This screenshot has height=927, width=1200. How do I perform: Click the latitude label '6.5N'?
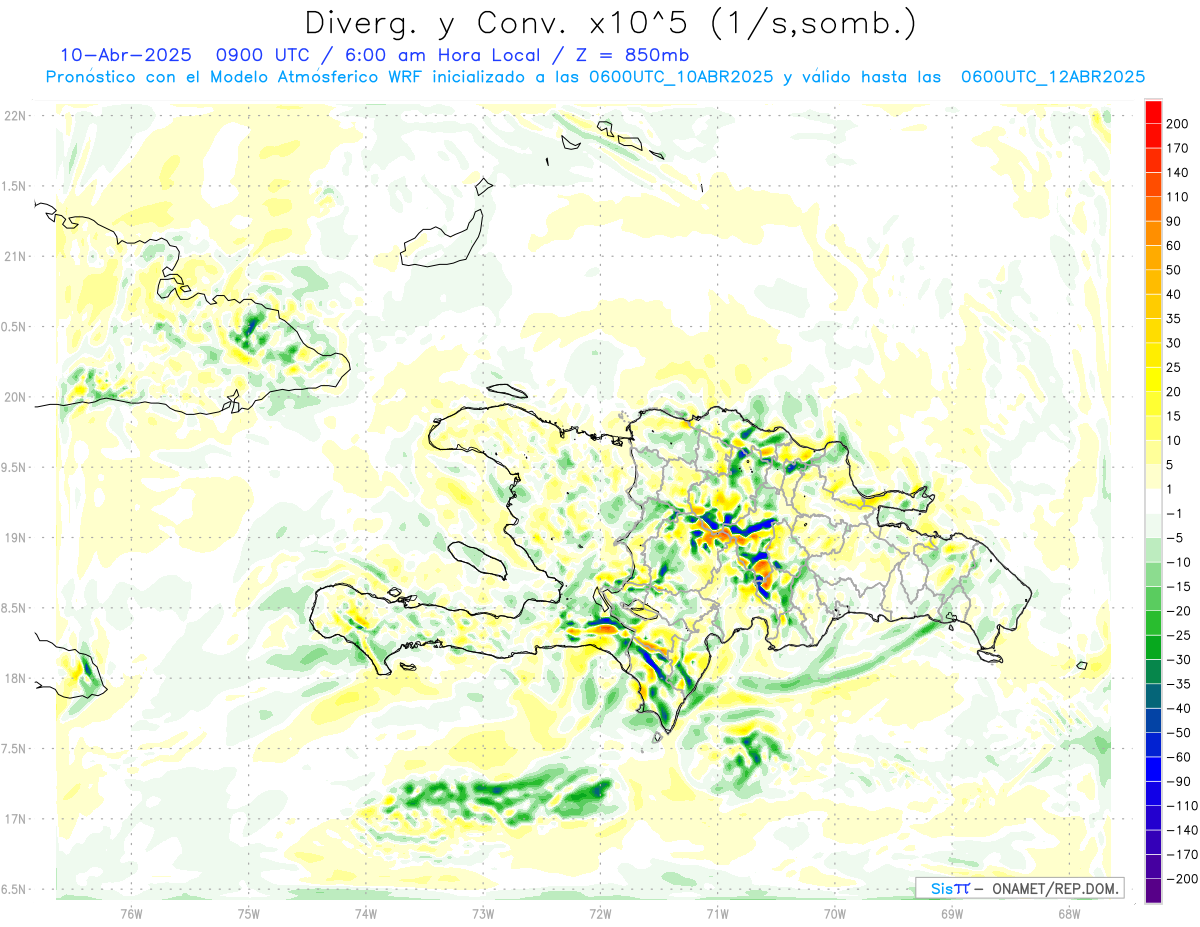click(14, 890)
